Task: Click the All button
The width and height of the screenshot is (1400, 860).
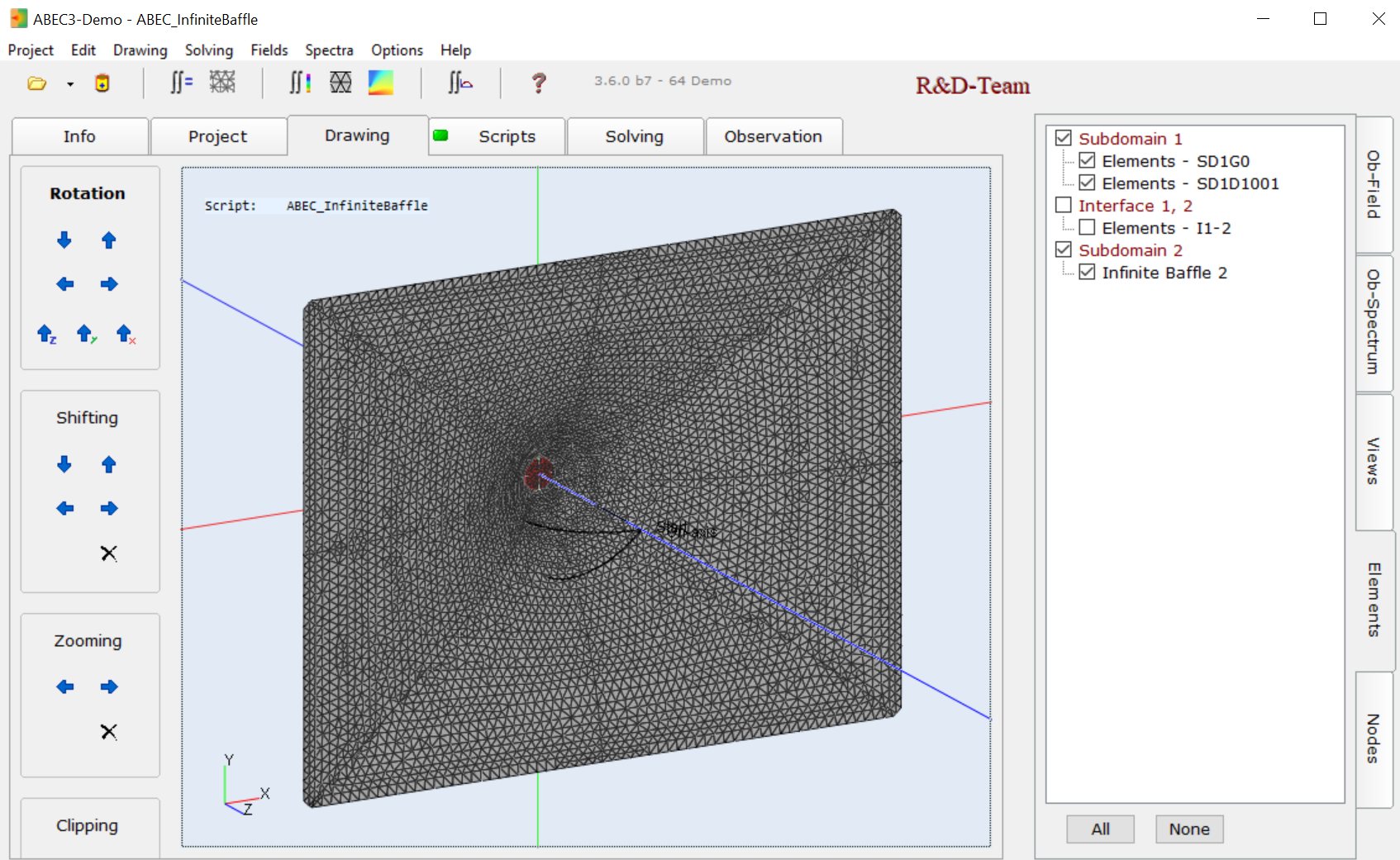Action: [1100, 829]
